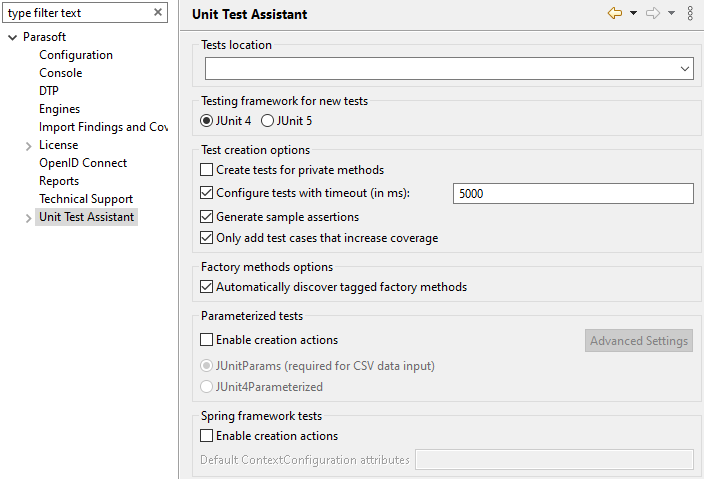Click the timeout value field showing 5000
Screen dimensions: 704x479
click(x=573, y=193)
